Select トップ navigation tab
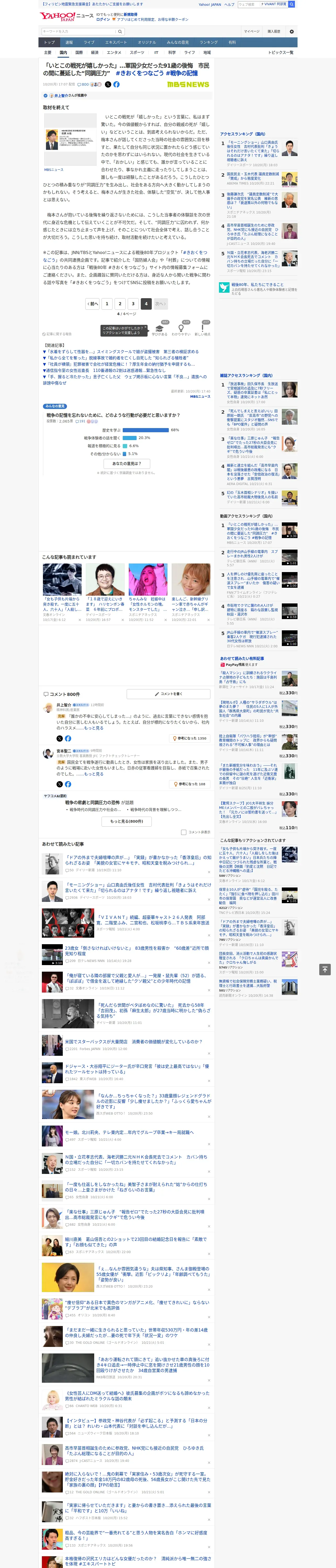 click(x=49, y=43)
